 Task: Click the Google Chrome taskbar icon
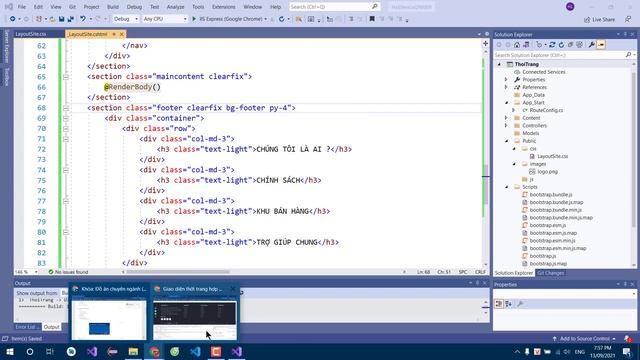coord(154,351)
